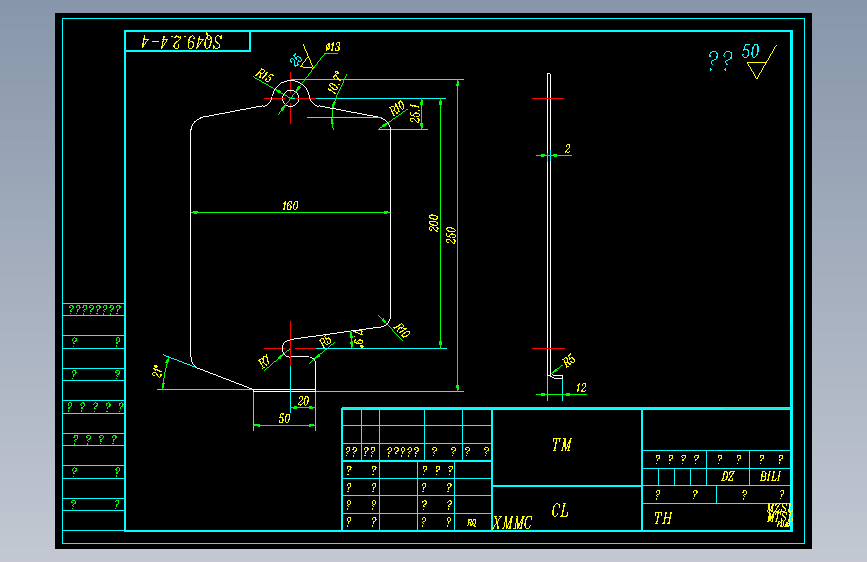The width and height of the screenshot is (867, 562).
Task: Click the 6.4 dimension near the slot
Action: 359,339
